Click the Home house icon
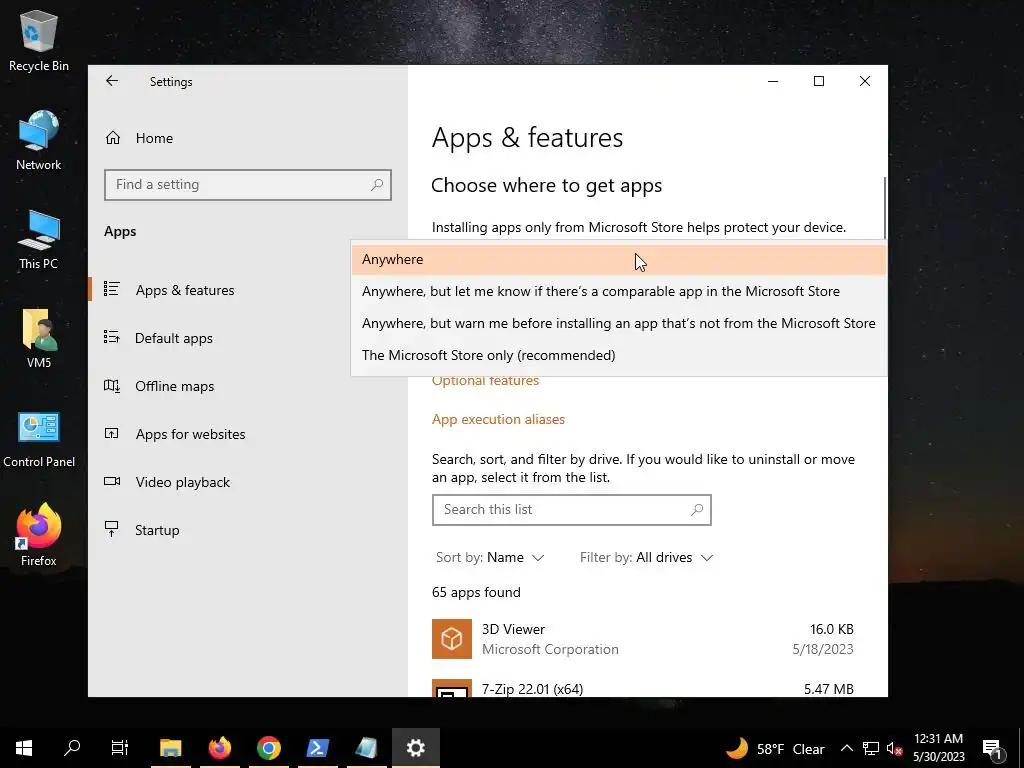 pos(113,138)
